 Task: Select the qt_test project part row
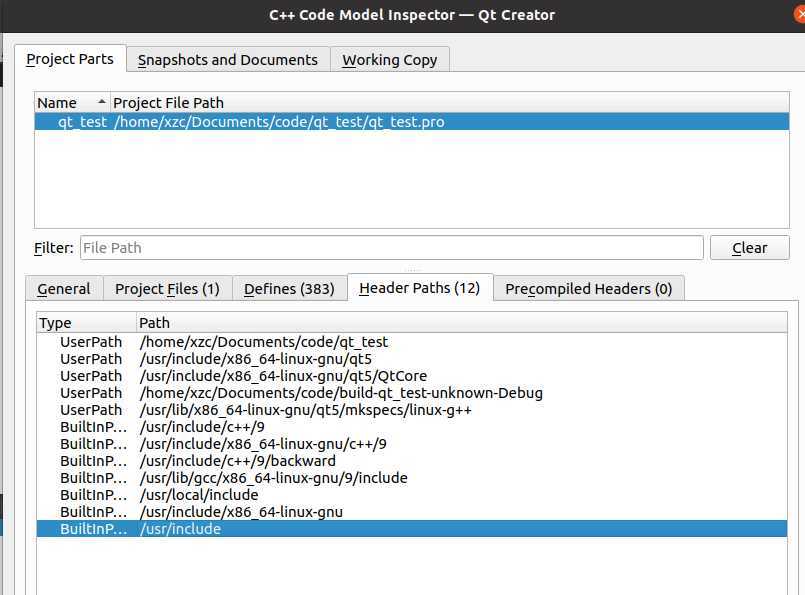click(412, 122)
